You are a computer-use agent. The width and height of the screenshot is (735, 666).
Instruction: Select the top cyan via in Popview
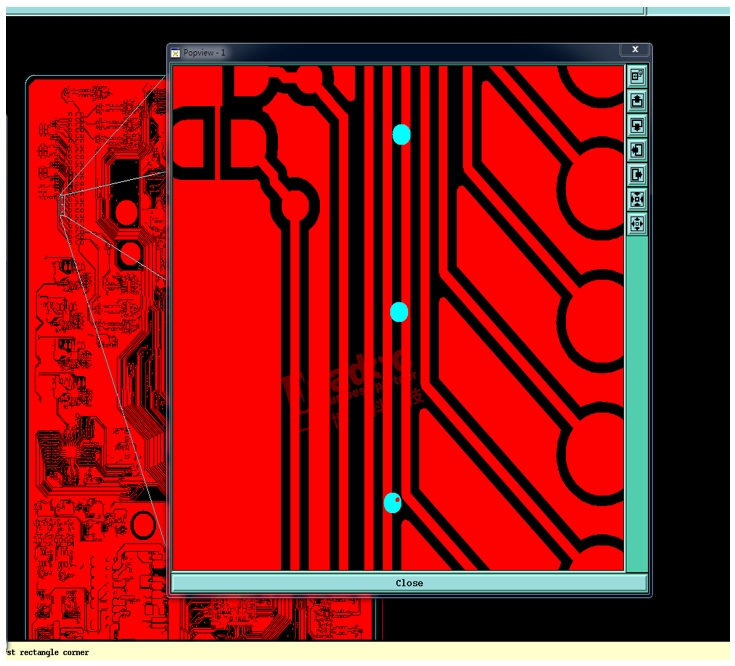click(x=401, y=135)
